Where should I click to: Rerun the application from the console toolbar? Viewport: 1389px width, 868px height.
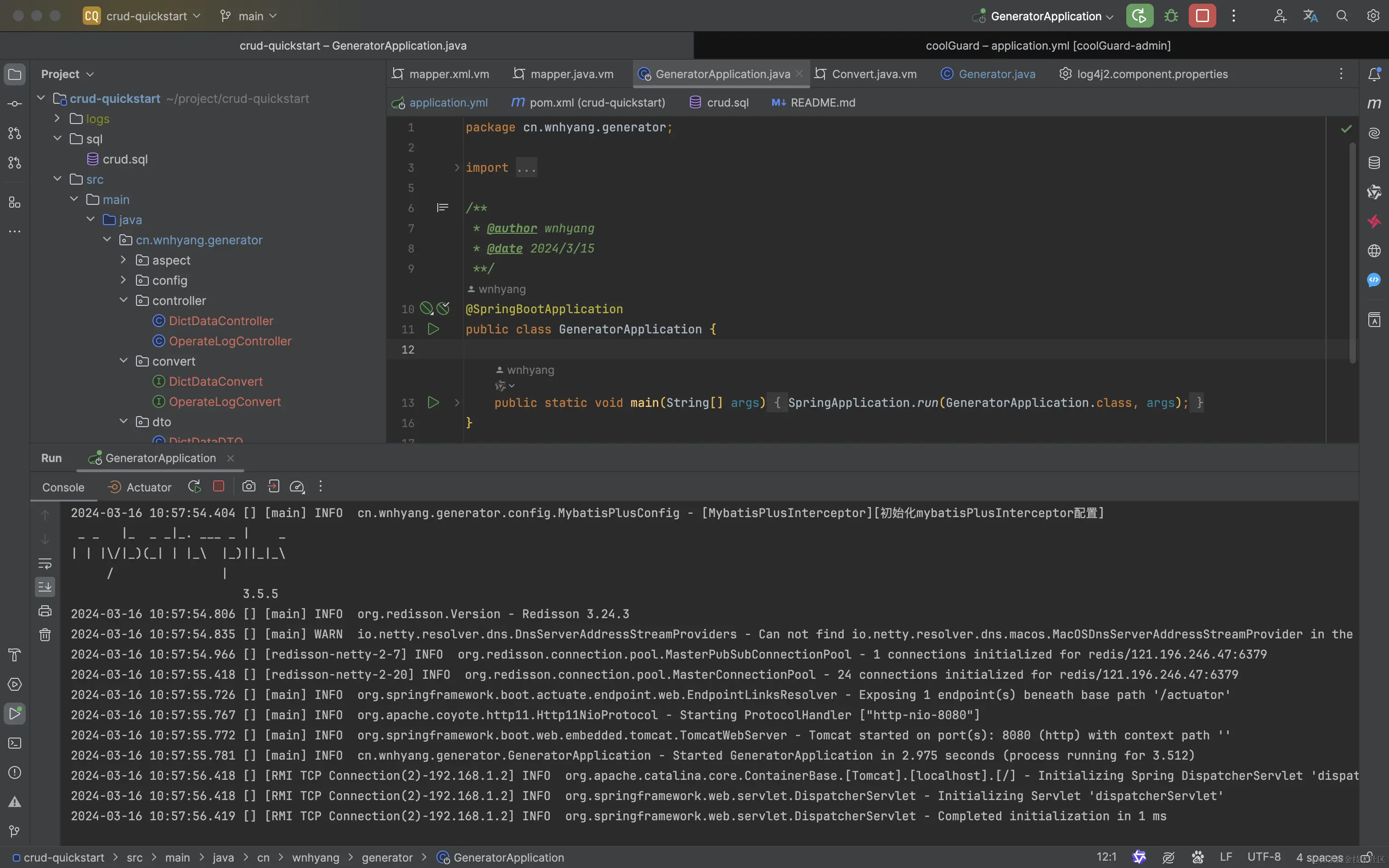194,487
